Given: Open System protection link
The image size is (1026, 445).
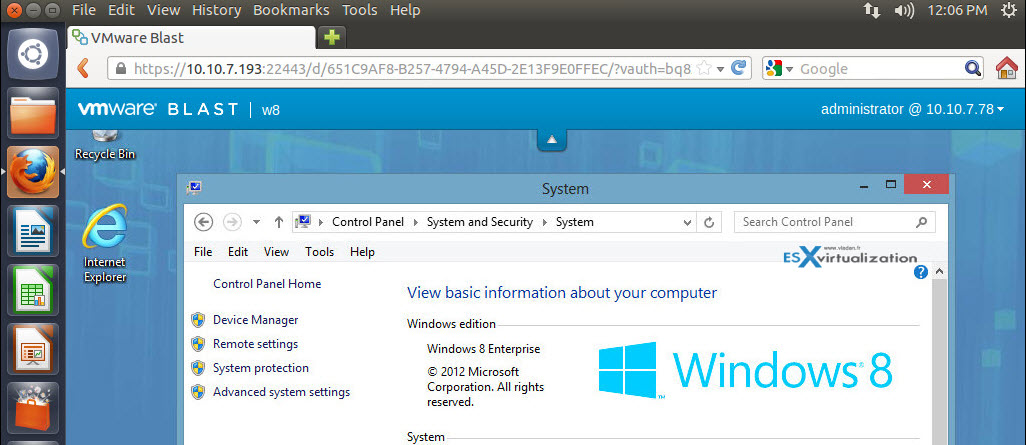Looking at the screenshot, I should [261, 368].
